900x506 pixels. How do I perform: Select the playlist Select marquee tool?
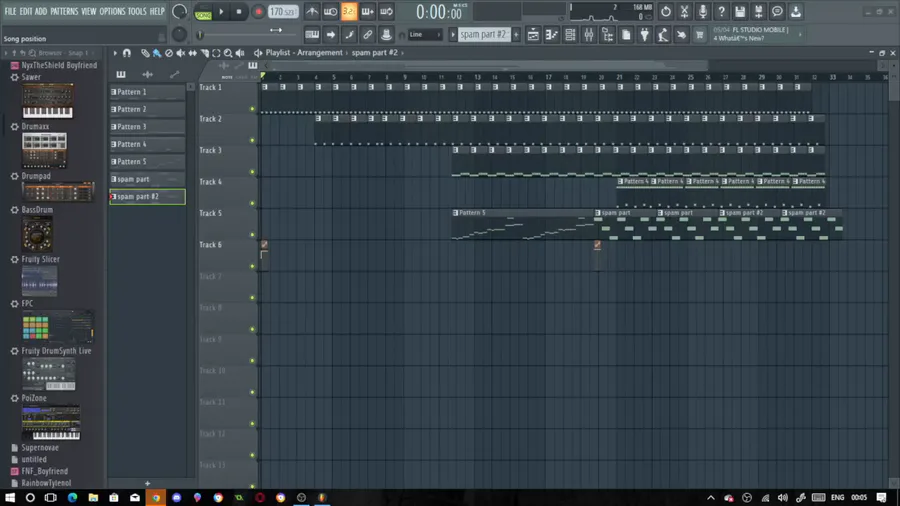click(x=216, y=53)
